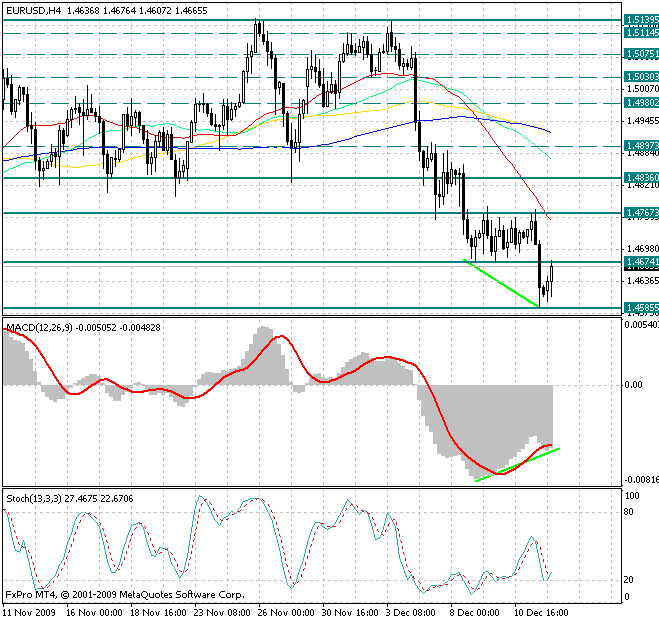Select the 1.46741 price level label

point(639,262)
